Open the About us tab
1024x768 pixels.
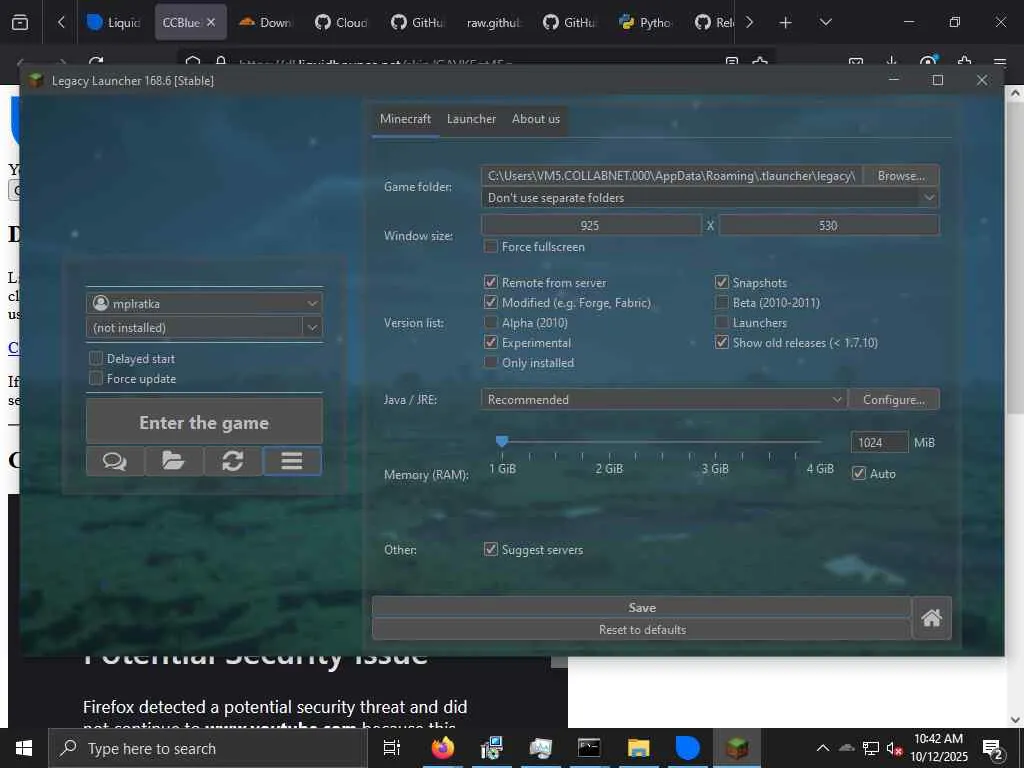coord(536,119)
